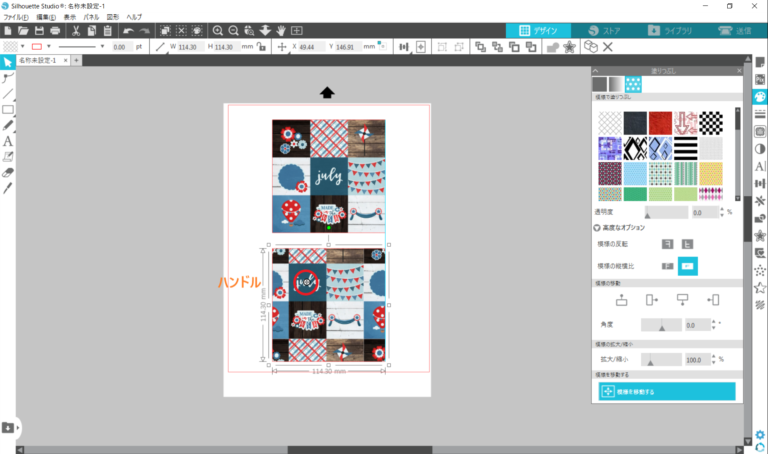Open the 表示 menu
The image size is (768, 454).
pyautogui.click(x=70, y=17)
